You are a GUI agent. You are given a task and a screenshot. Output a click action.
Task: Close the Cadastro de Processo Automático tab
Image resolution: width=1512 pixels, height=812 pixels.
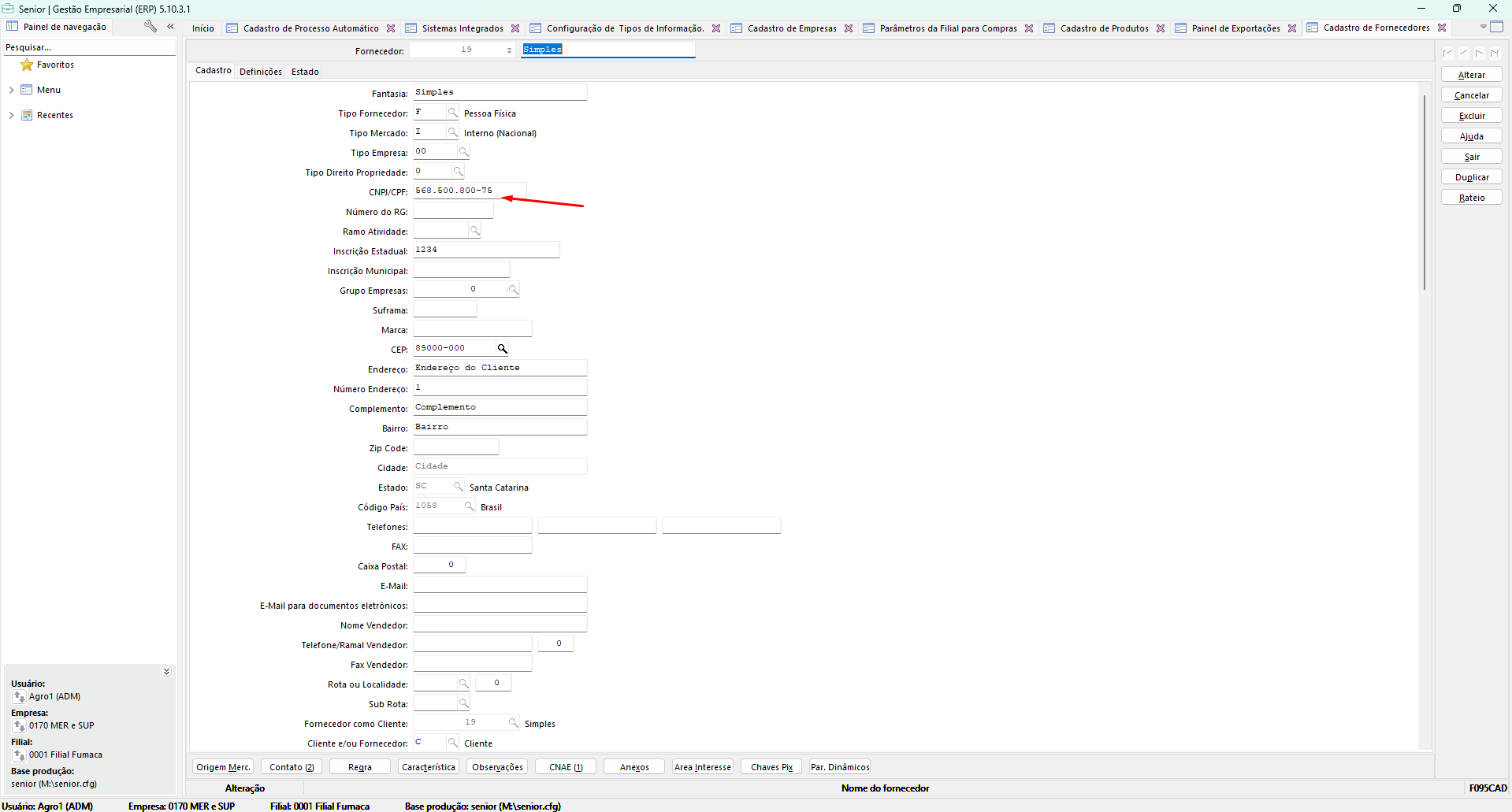pyautogui.click(x=391, y=28)
